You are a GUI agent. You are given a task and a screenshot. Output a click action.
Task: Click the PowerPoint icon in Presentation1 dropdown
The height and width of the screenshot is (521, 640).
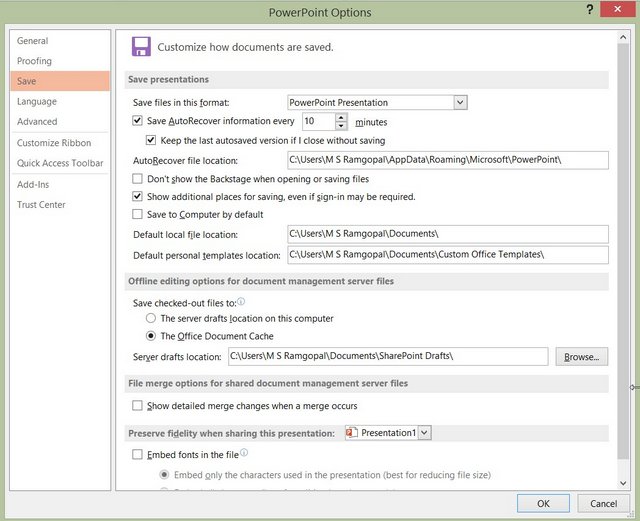[x=351, y=433]
